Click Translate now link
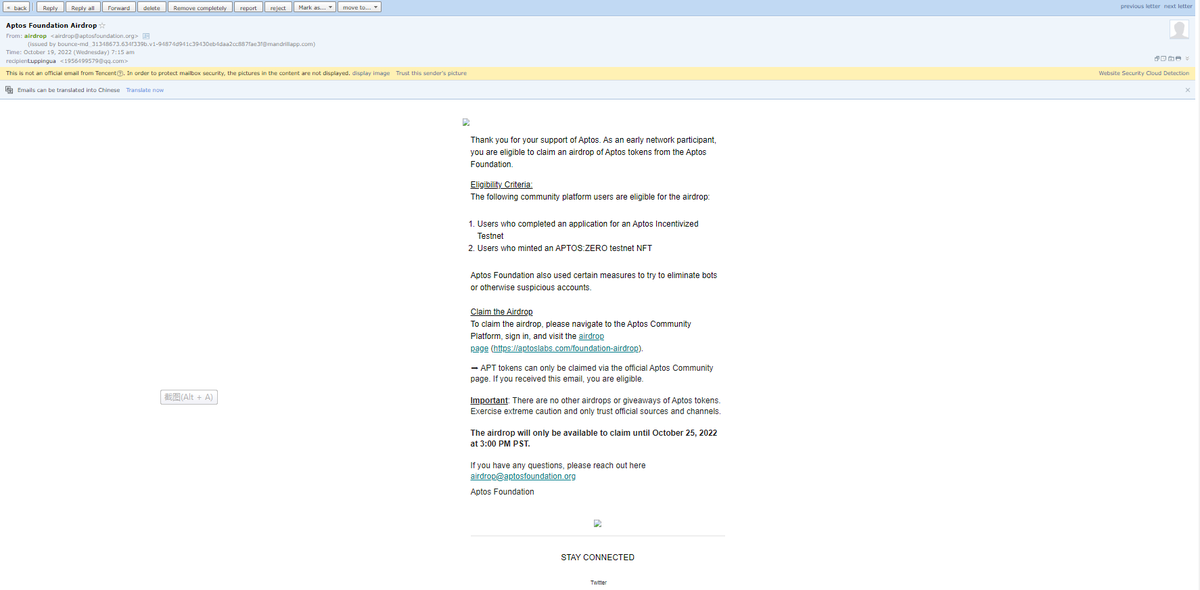This screenshot has height=590, width=1200. click(145, 90)
